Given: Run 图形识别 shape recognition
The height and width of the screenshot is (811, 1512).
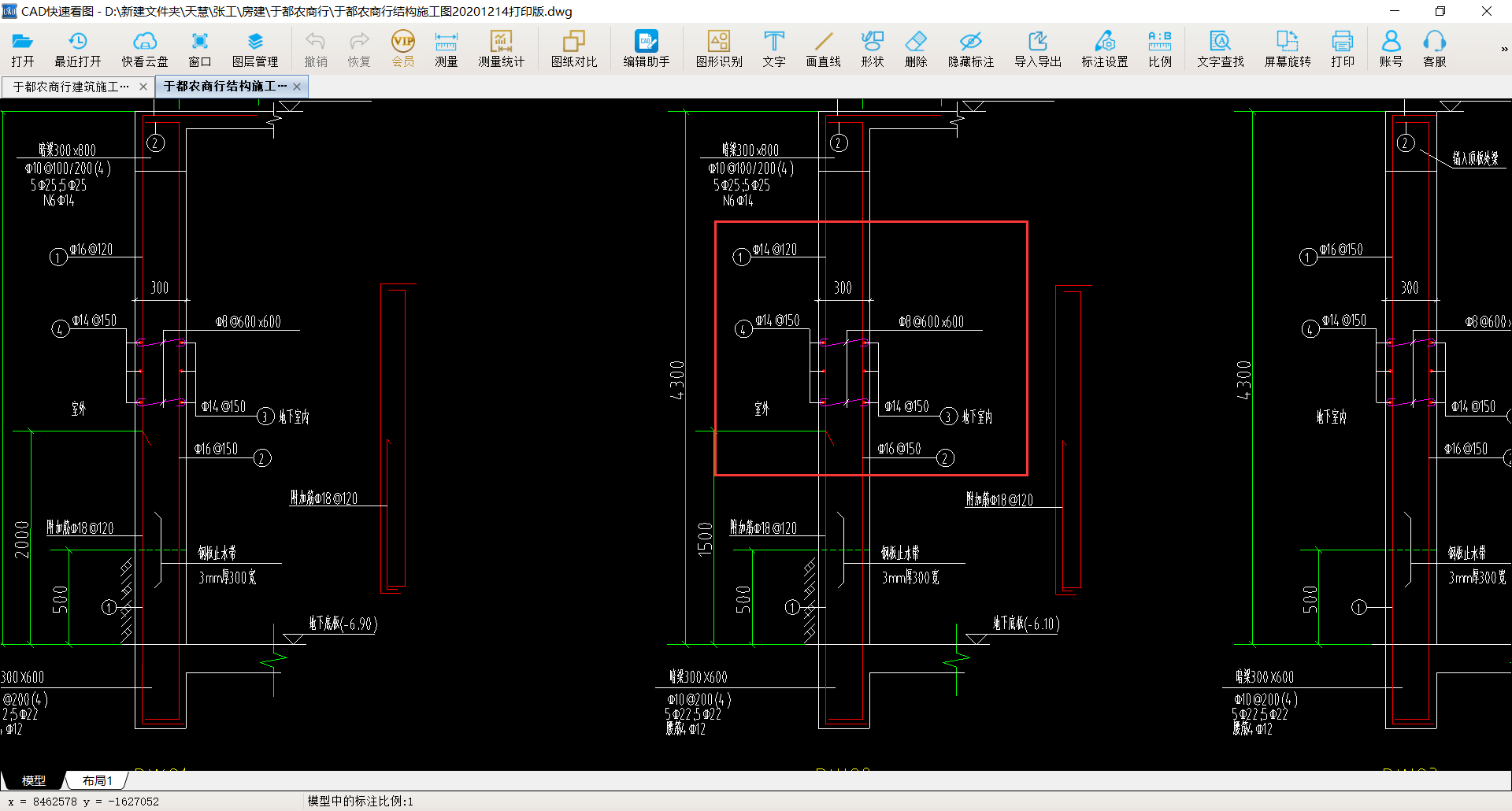Looking at the screenshot, I should coord(719,50).
